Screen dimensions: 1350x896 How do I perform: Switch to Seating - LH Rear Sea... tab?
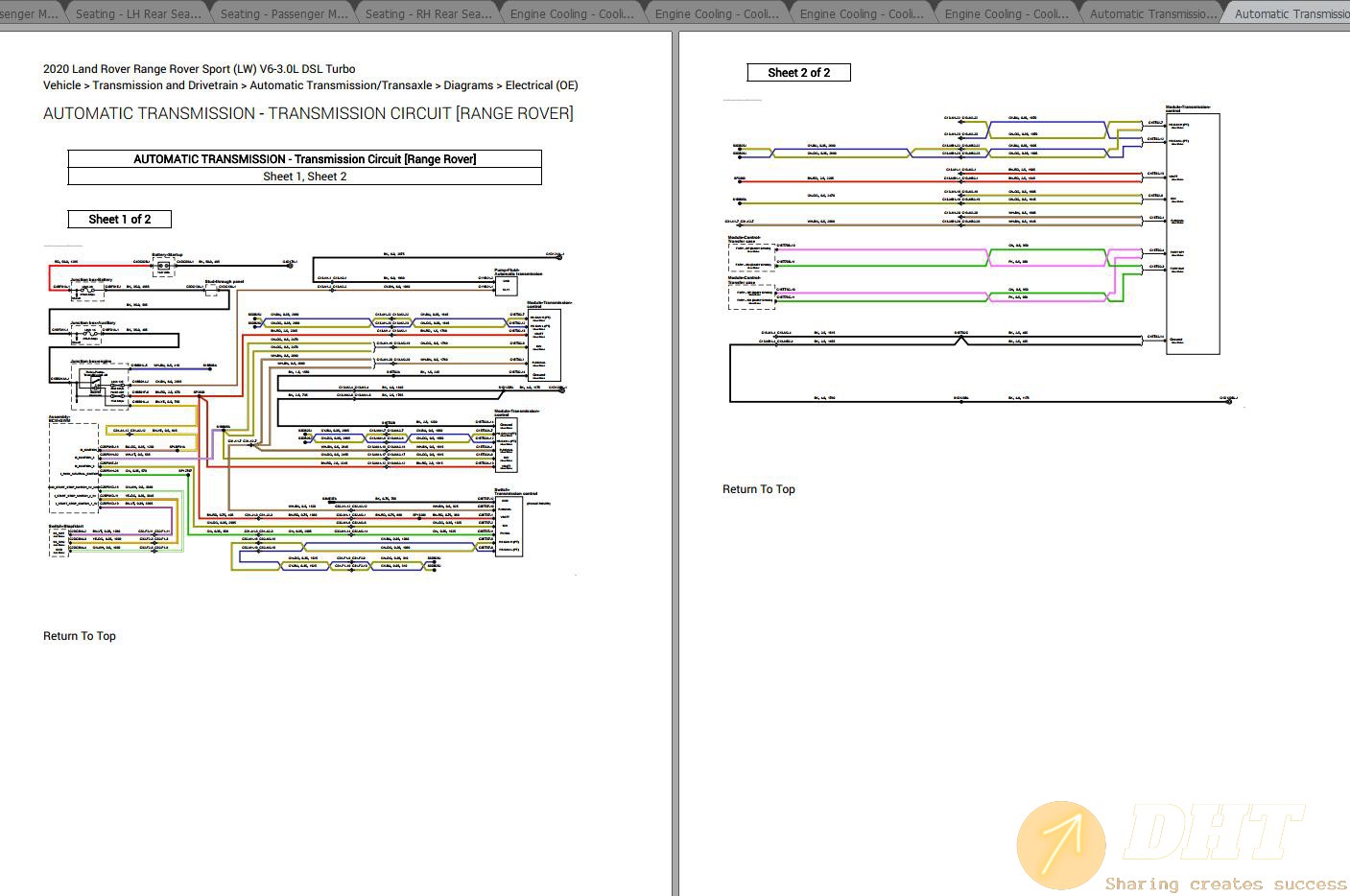137,13
